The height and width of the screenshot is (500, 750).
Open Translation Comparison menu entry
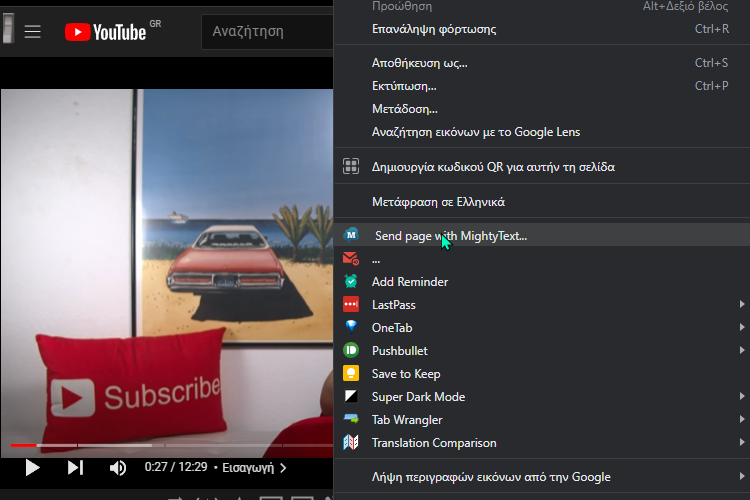click(541, 443)
